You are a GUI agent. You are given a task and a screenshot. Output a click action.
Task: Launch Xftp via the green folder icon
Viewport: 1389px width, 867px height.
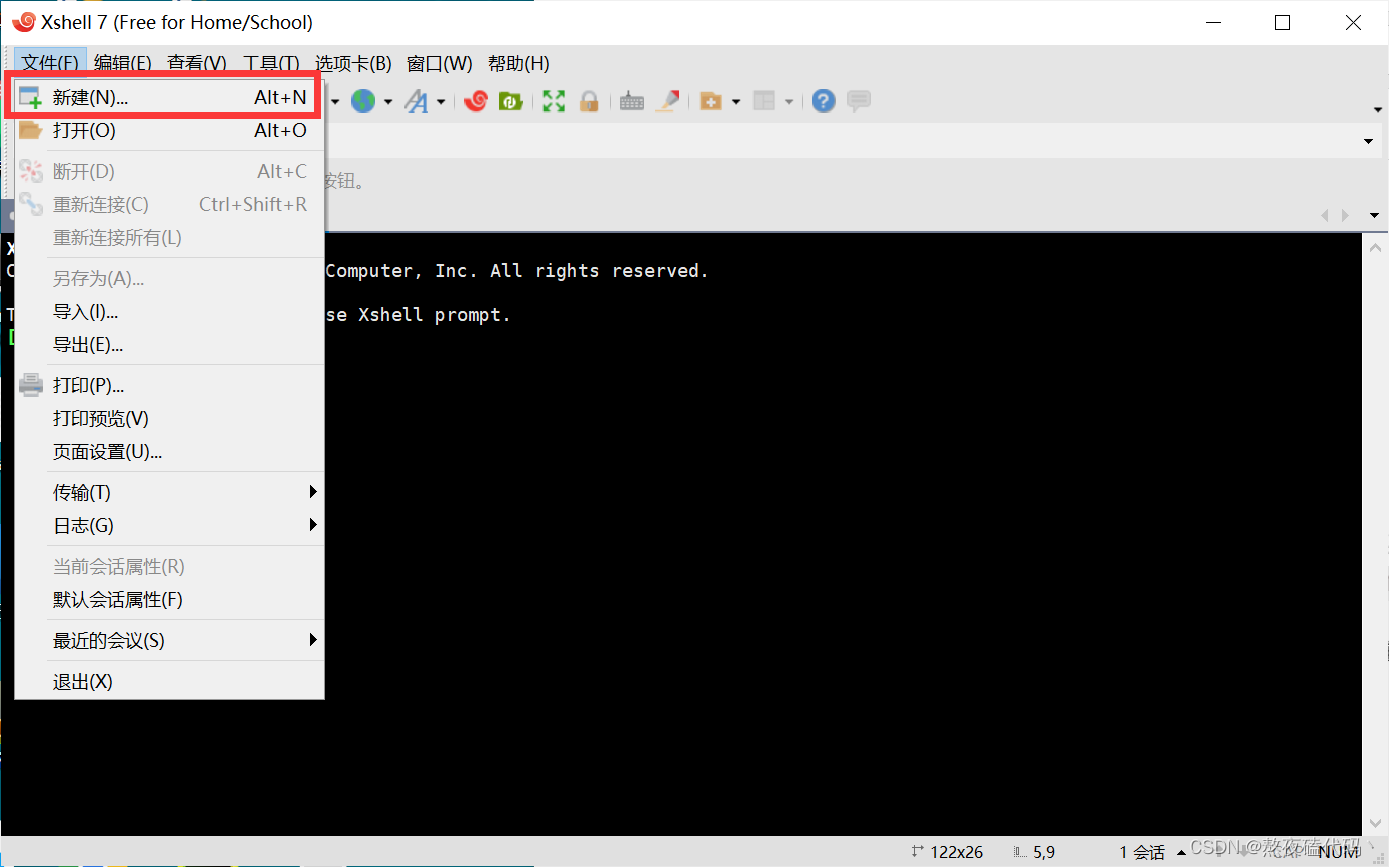[x=511, y=101]
